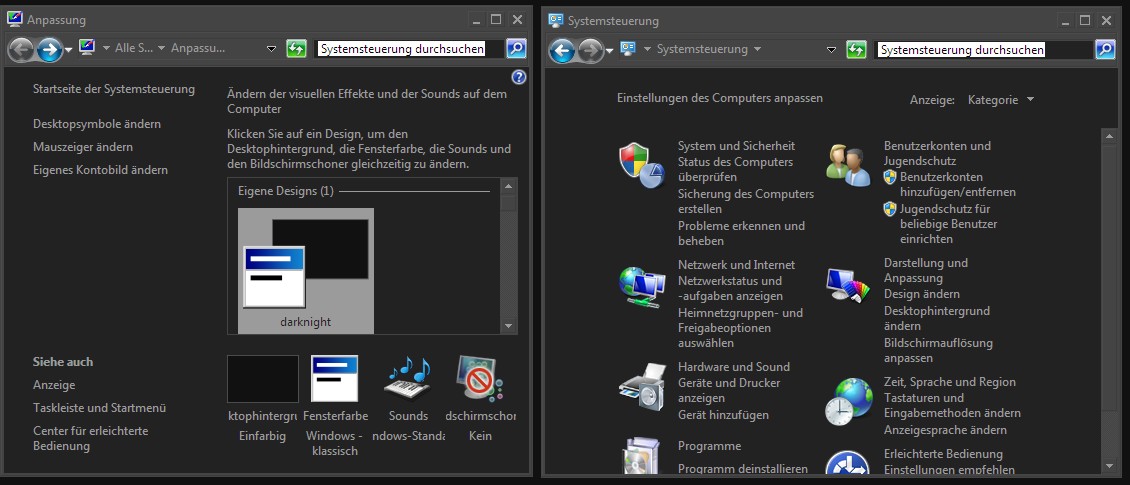The width and height of the screenshot is (1130, 485).
Task: Click the Sounds music notes icon
Action: click(407, 376)
